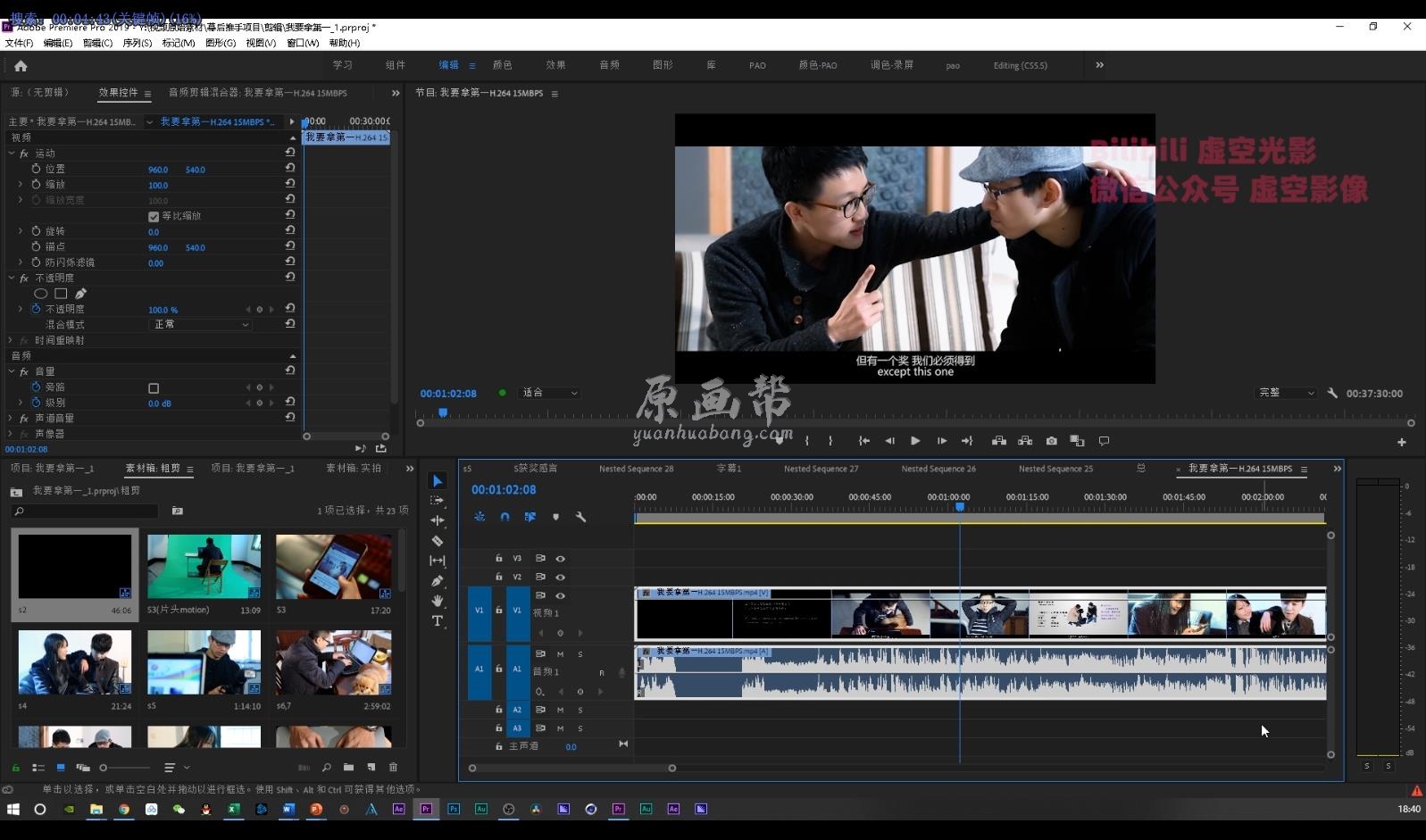1426x840 pixels.
Task: Select the Pen tool in tools panel
Action: (438, 581)
